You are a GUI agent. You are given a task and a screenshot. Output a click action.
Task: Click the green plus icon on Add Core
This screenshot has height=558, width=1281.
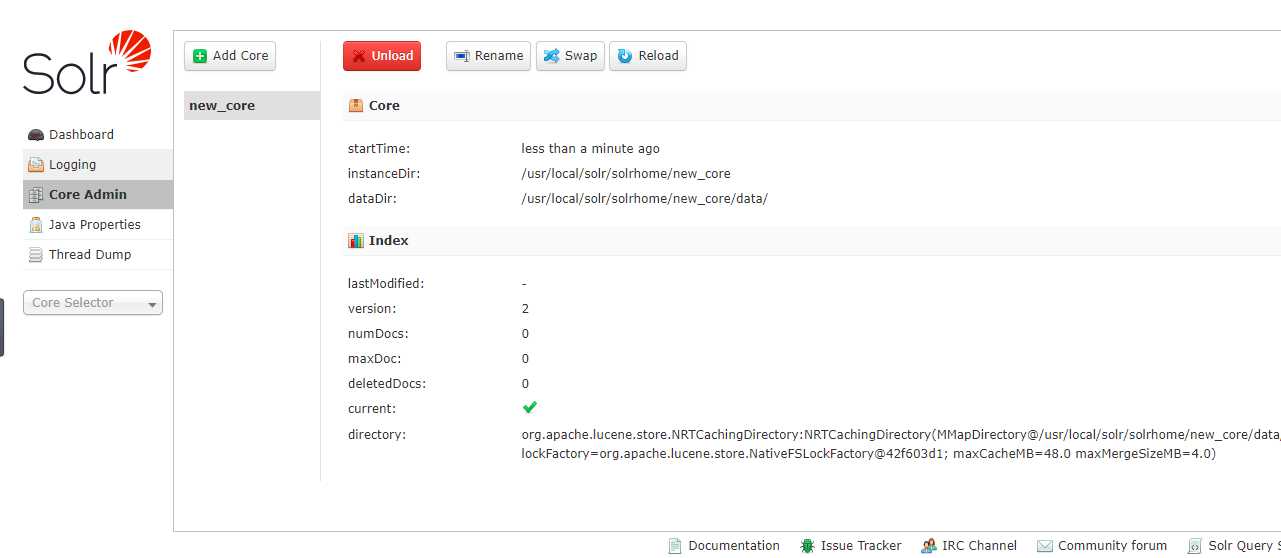coord(200,56)
